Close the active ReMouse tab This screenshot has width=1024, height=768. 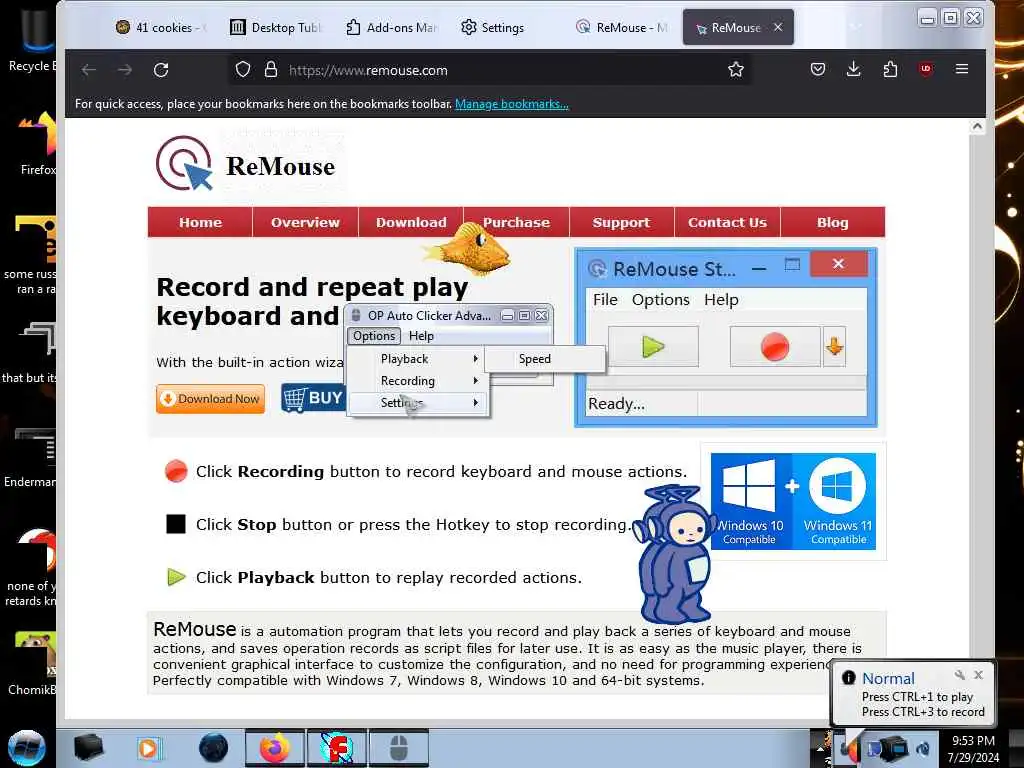pyautogui.click(x=778, y=27)
